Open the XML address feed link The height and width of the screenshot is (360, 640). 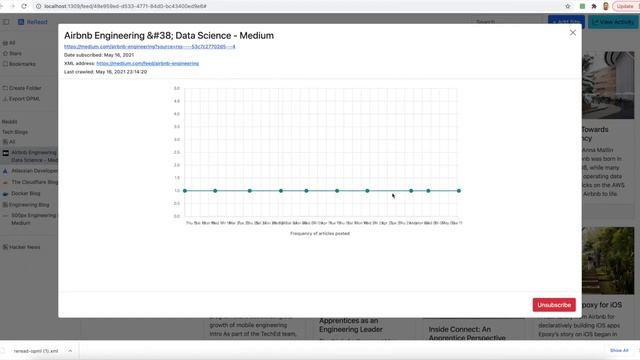(x=148, y=63)
